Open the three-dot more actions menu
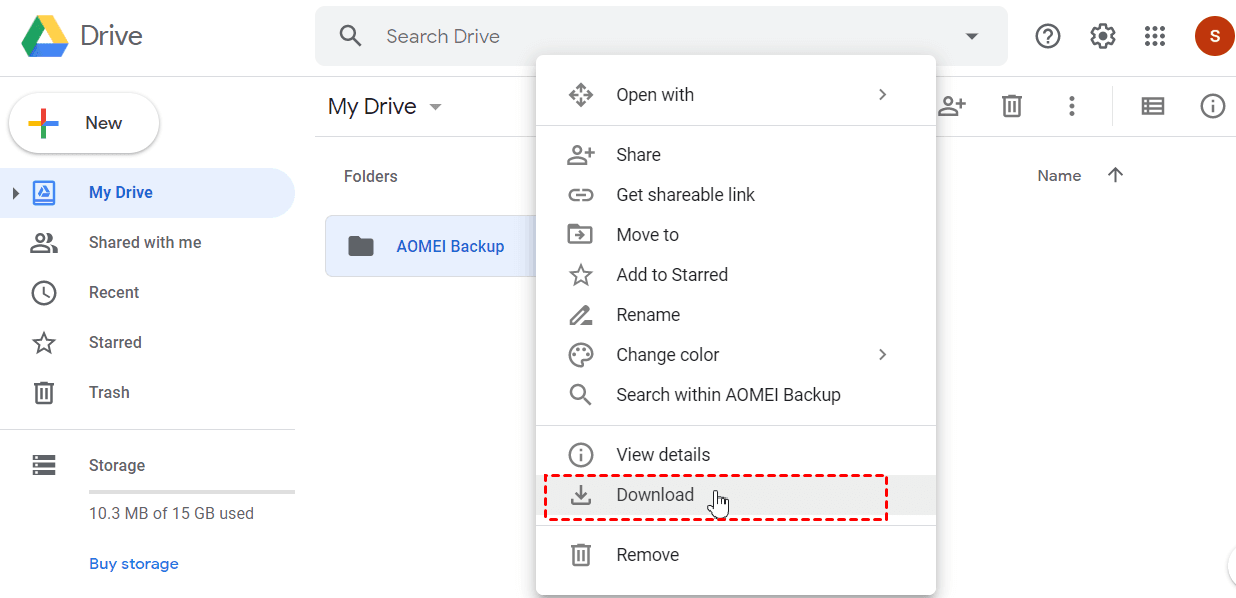The height and width of the screenshot is (598, 1236). point(1071,106)
